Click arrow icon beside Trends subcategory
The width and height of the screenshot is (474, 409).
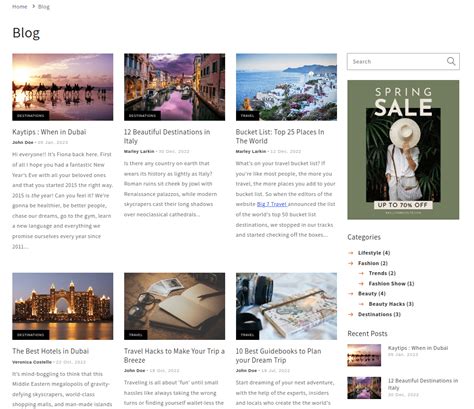coord(361,273)
